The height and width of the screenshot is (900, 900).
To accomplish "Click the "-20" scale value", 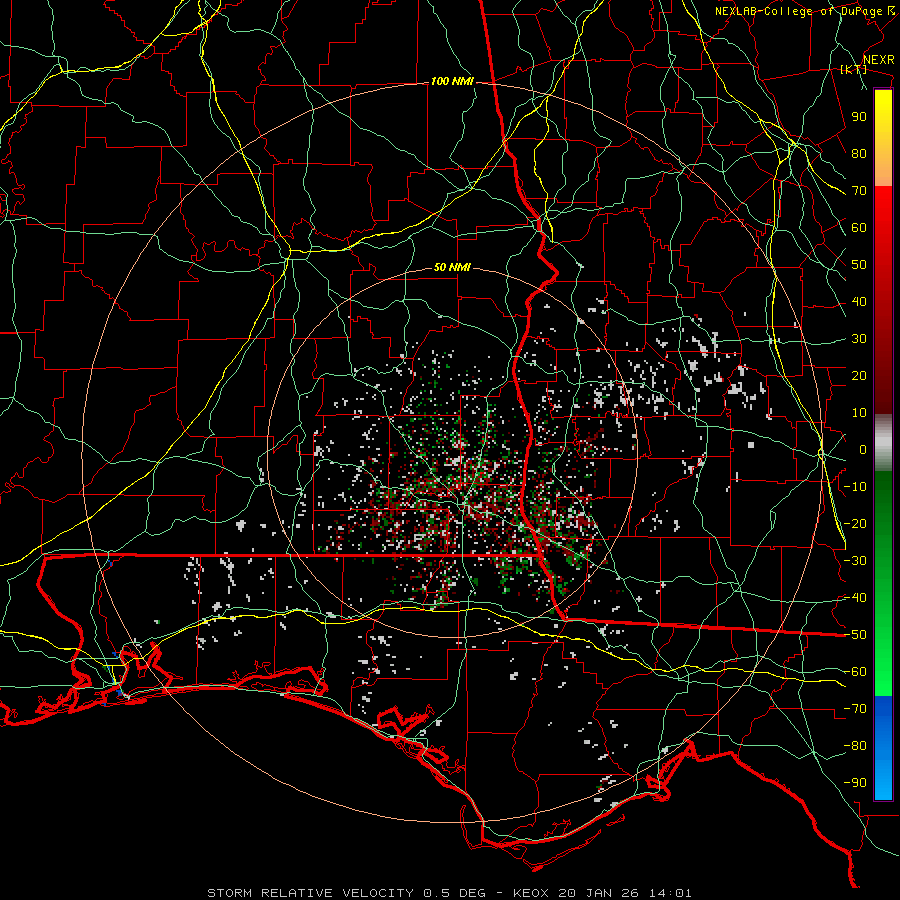I will 855,524.
